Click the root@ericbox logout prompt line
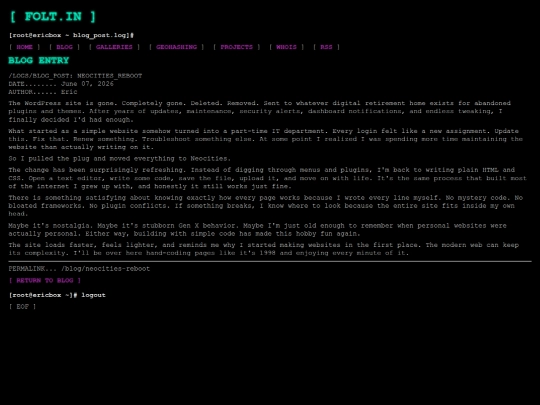540x405 pixels. click(57, 295)
